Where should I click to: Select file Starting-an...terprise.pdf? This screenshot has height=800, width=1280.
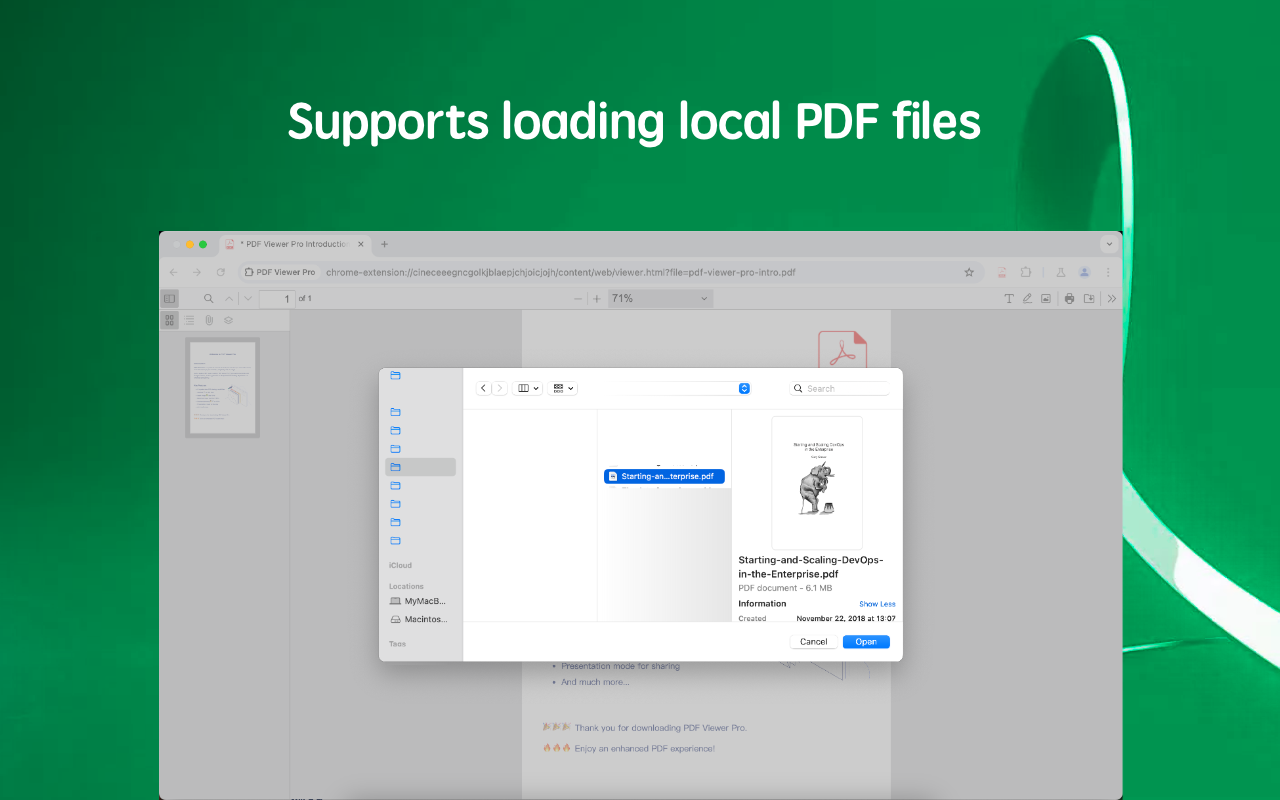coord(664,477)
